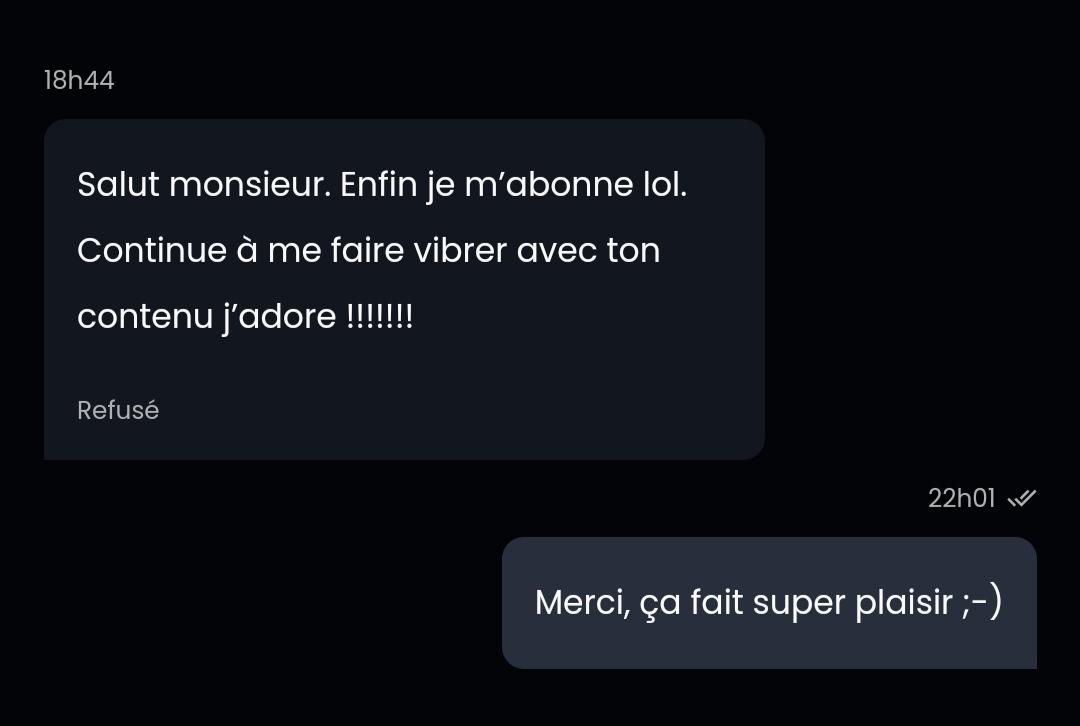Viewport: 1080px width, 726px height.
Task: Click the word Enfin in first line
Action: (379, 185)
